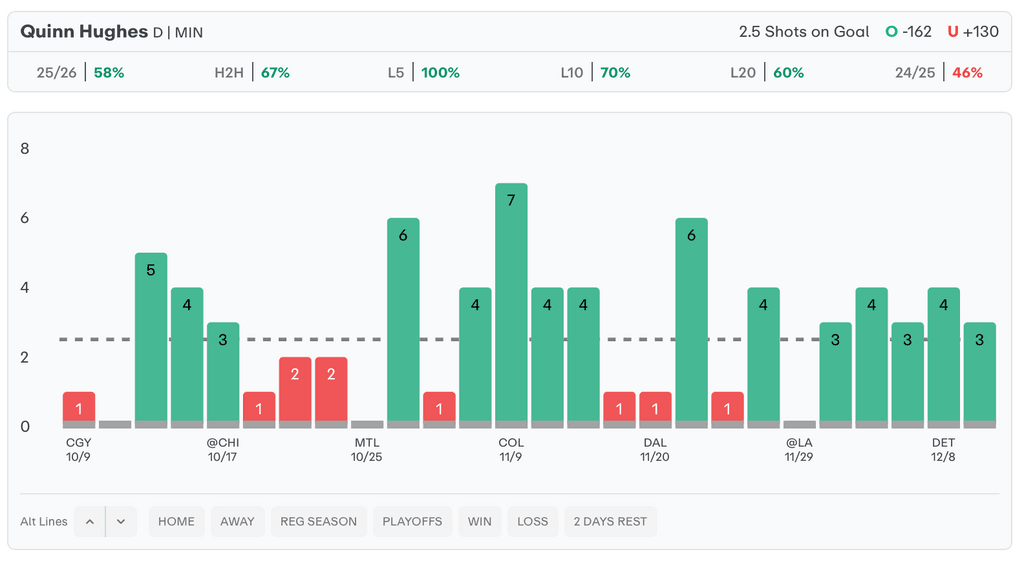The height and width of the screenshot is (561, 1024).
Task: Select the H2H 67% stat
Action: (x=252, y=73)
